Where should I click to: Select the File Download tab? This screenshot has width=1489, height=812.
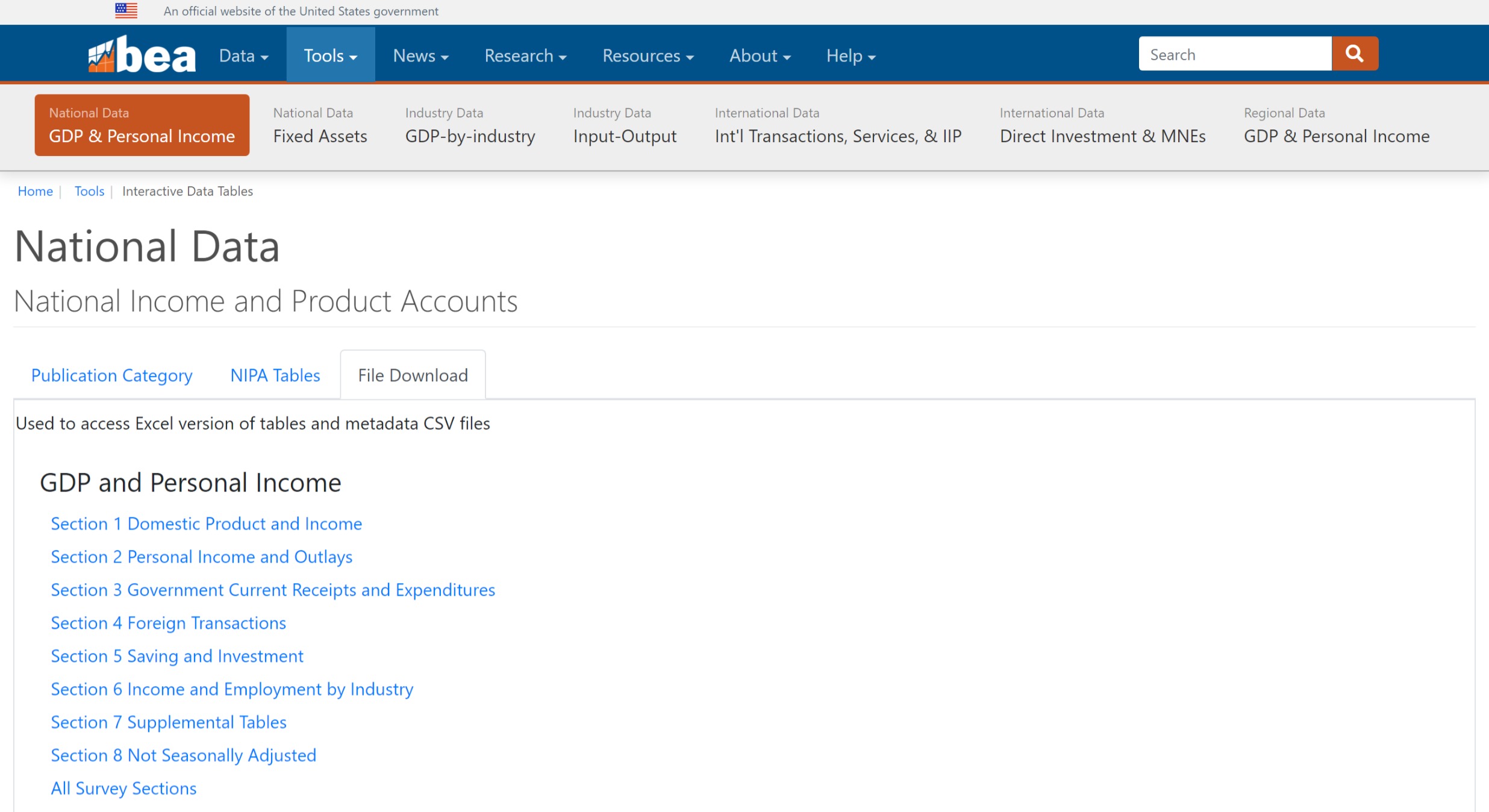coord(413,375)
